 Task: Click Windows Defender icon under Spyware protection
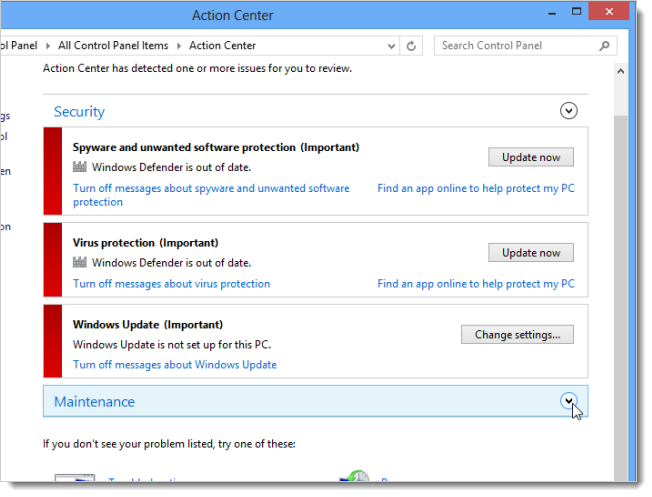click(x=81, y=167)
